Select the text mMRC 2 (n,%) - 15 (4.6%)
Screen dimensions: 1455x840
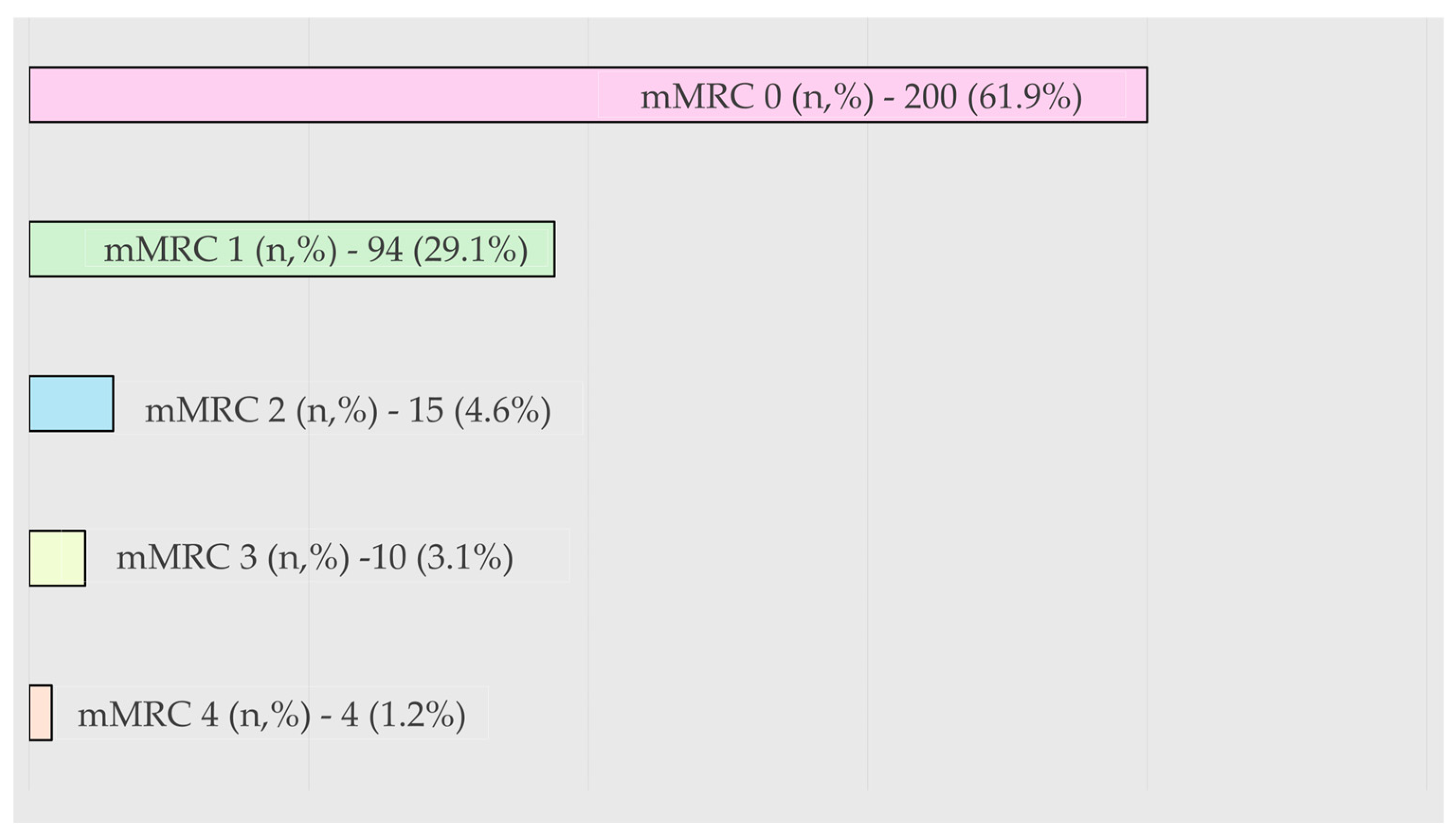[x=347, y=410]
